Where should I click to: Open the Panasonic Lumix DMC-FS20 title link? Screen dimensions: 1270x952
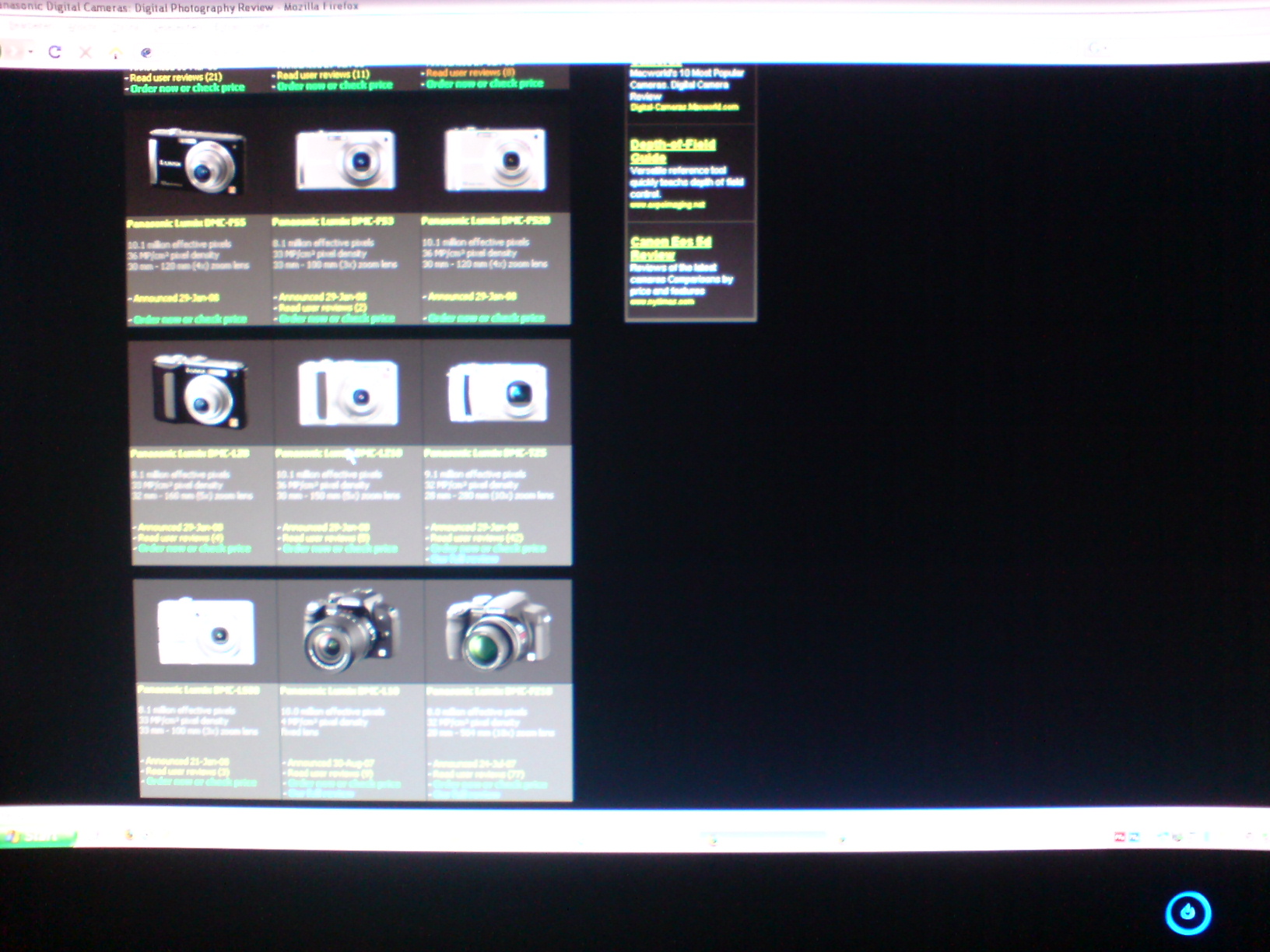click(x=486, y=221)
